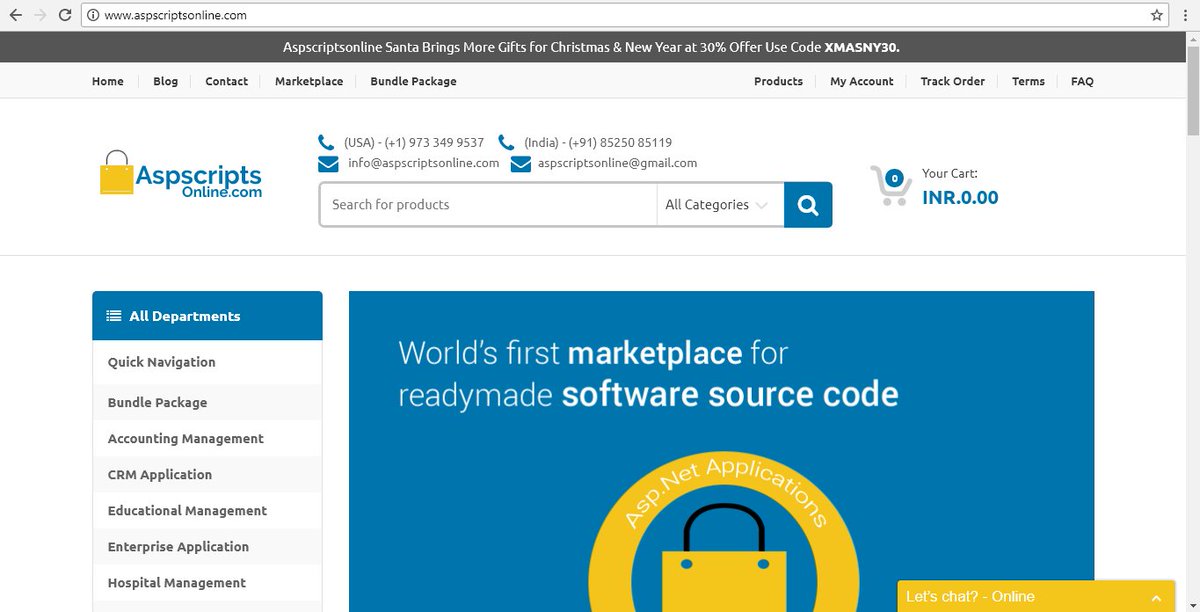Open the Track Order link

point(953,81)
